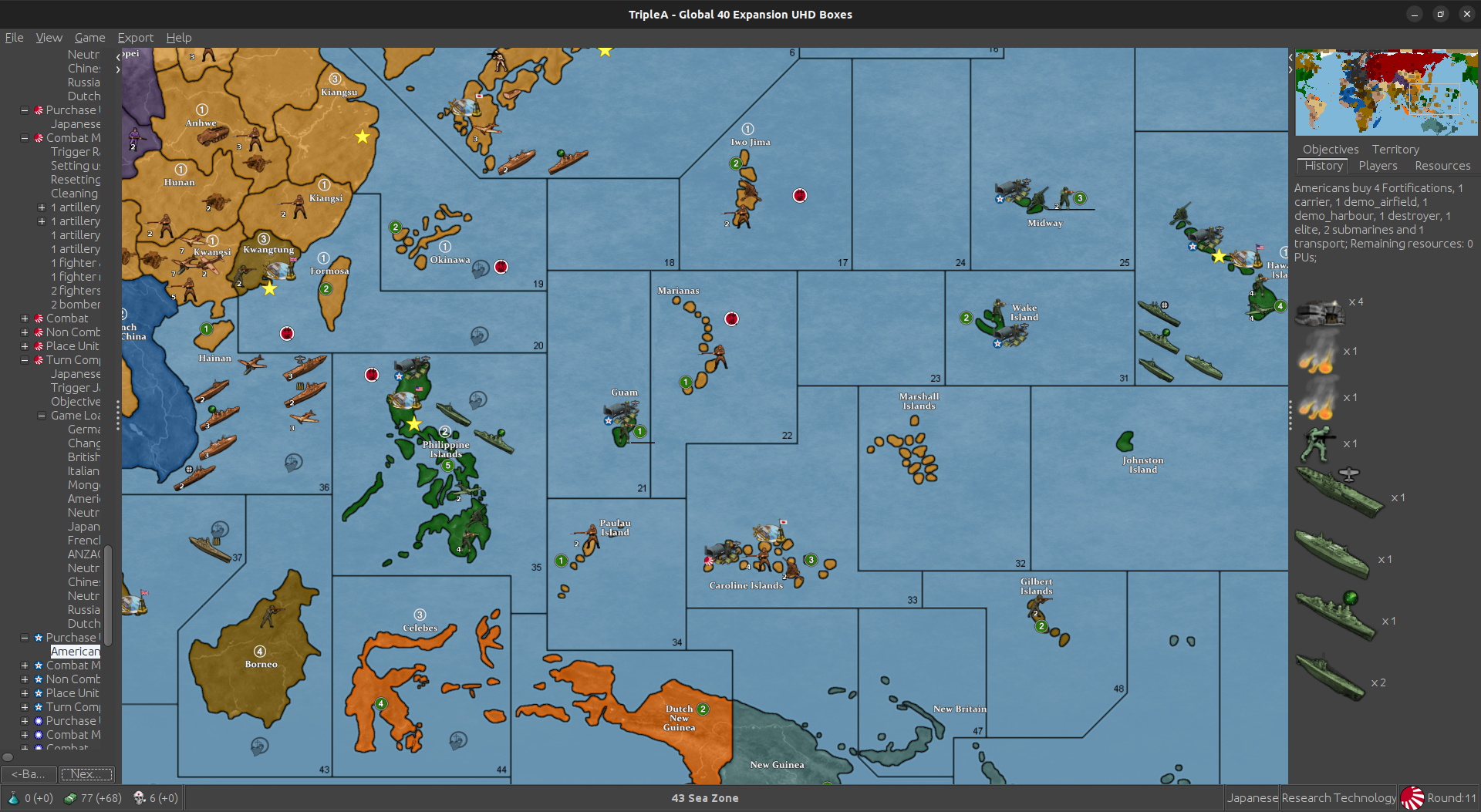
Task: Collapse the Game Loa node
Action: pos(42,416)
